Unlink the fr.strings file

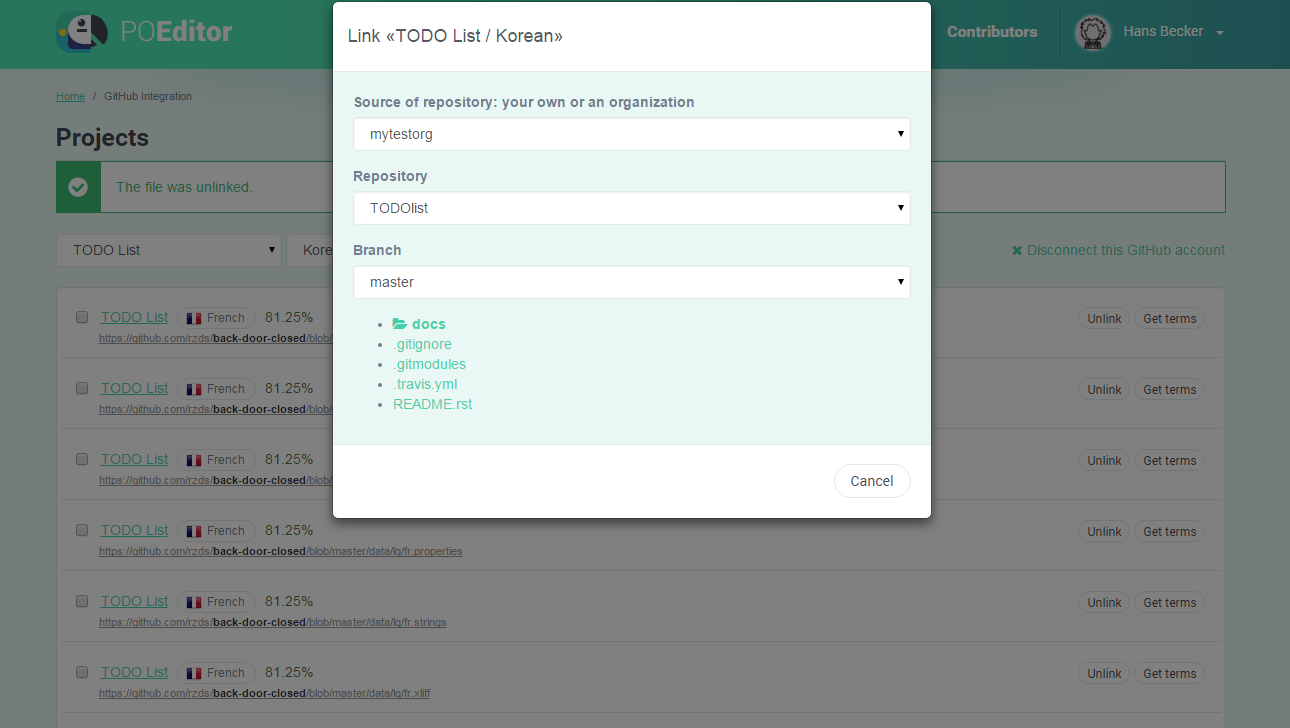pos(1104,602)
